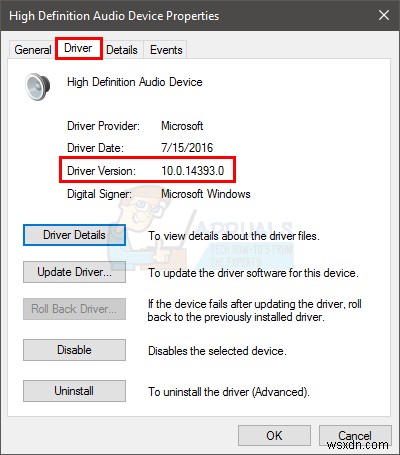Click the roll back driver description text

(255, 310)
